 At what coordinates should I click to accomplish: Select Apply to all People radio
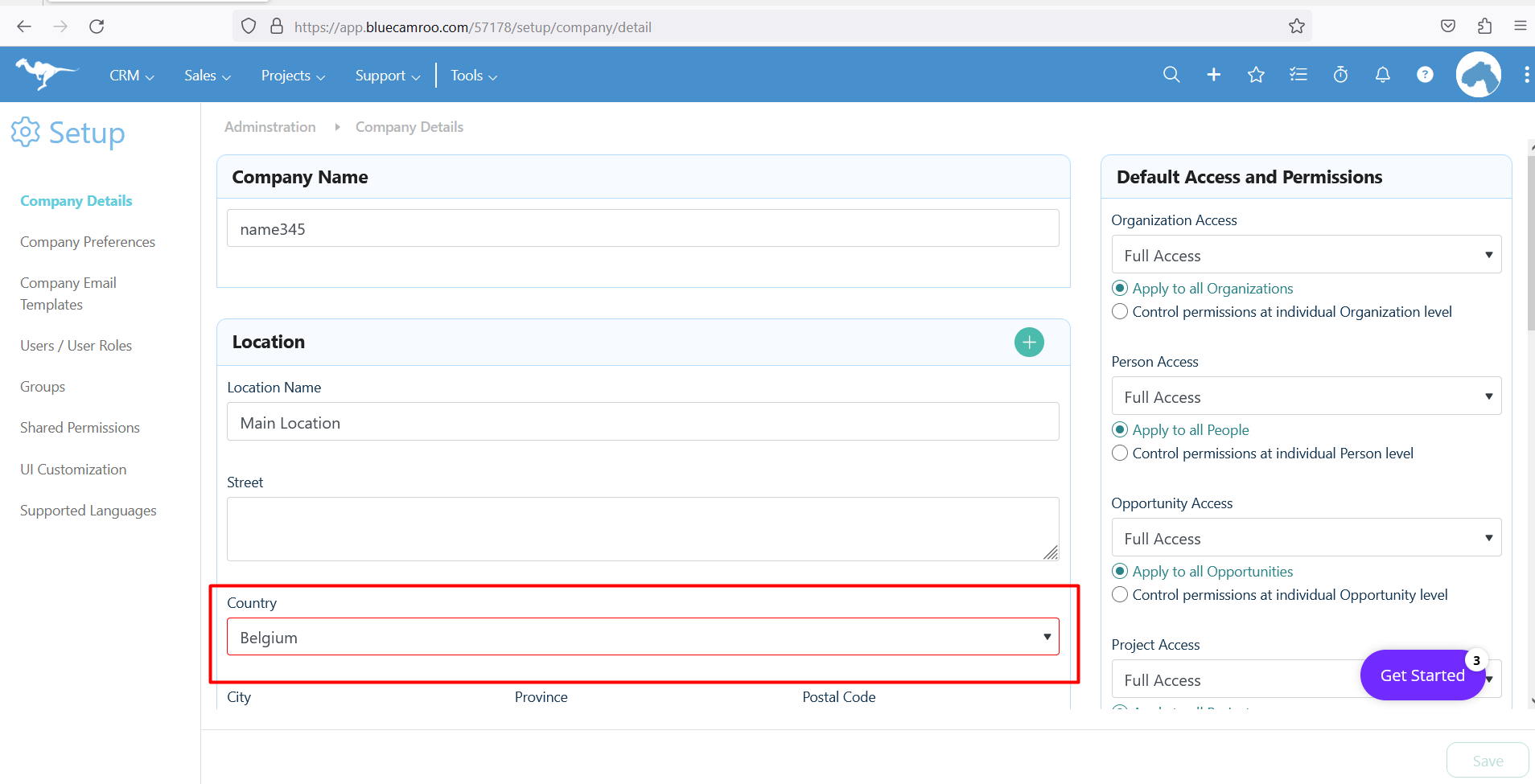[1120, 430]
